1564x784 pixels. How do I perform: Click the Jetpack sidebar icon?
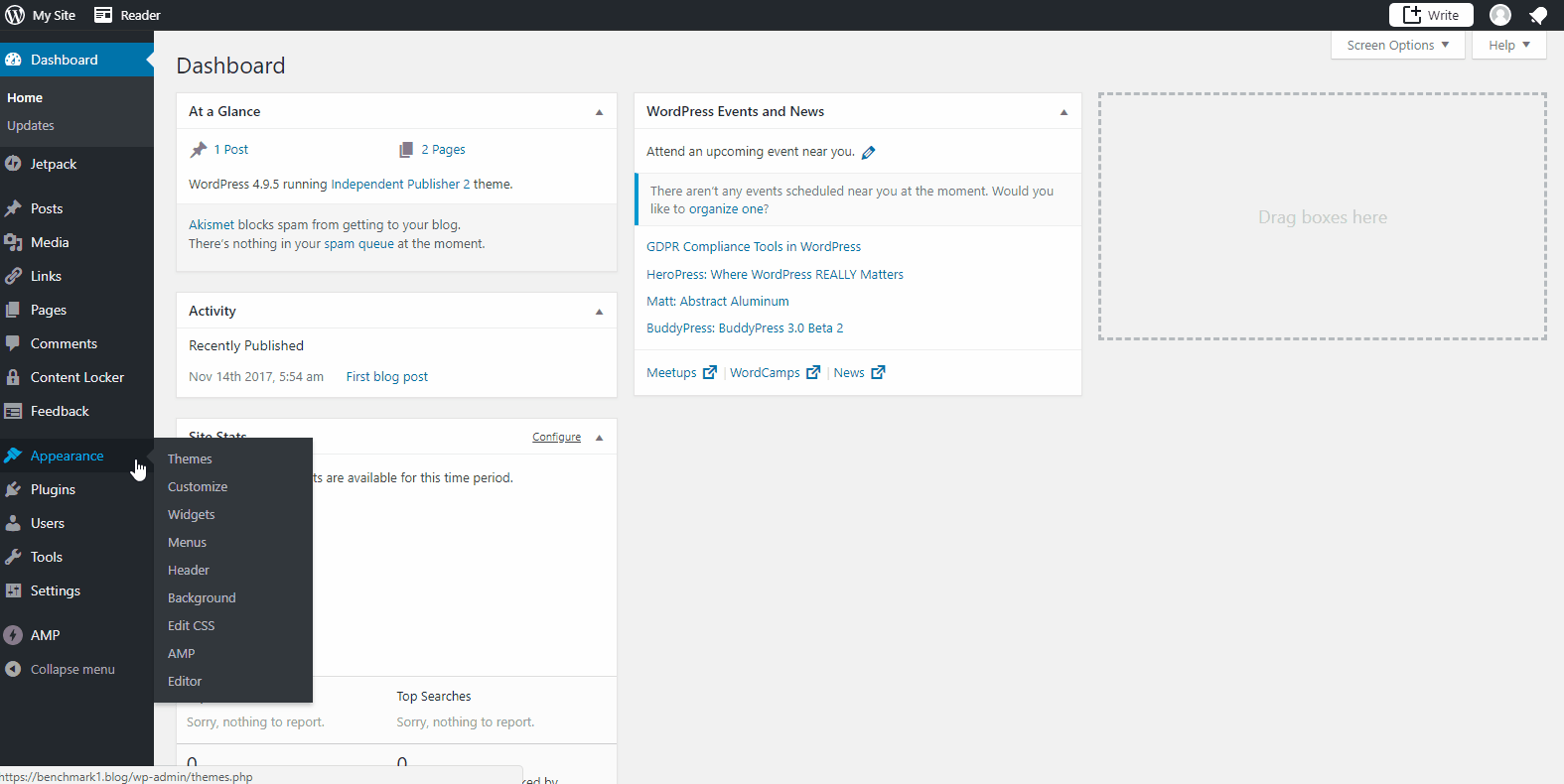(13, 164)
